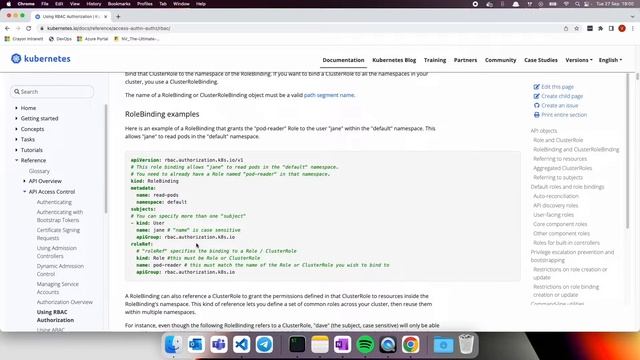Open Case Studies nav item

coord(541,60)
